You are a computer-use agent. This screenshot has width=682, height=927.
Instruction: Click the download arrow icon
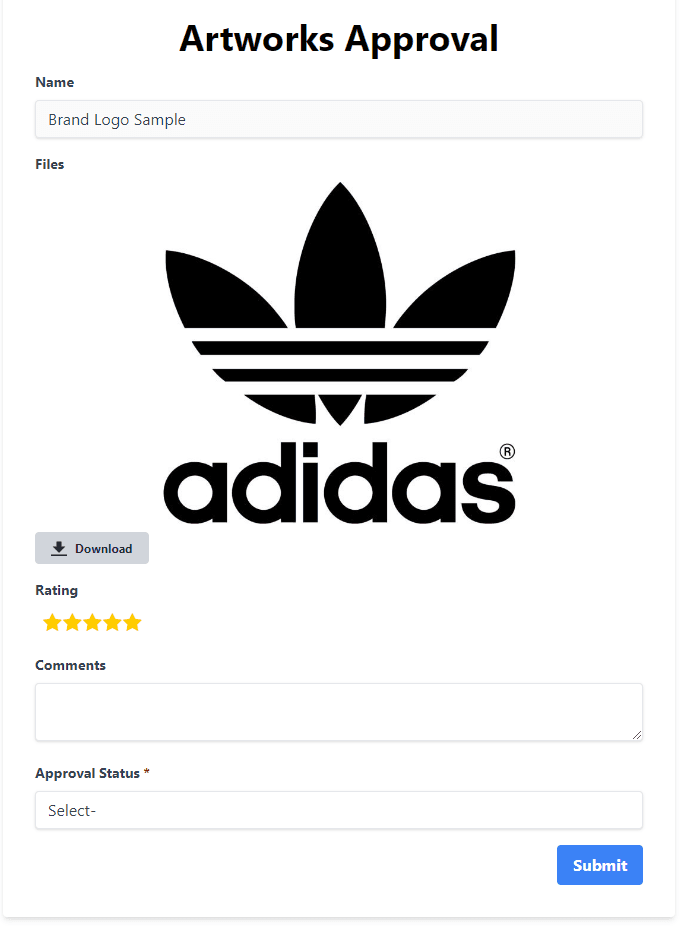coord(59,548)
